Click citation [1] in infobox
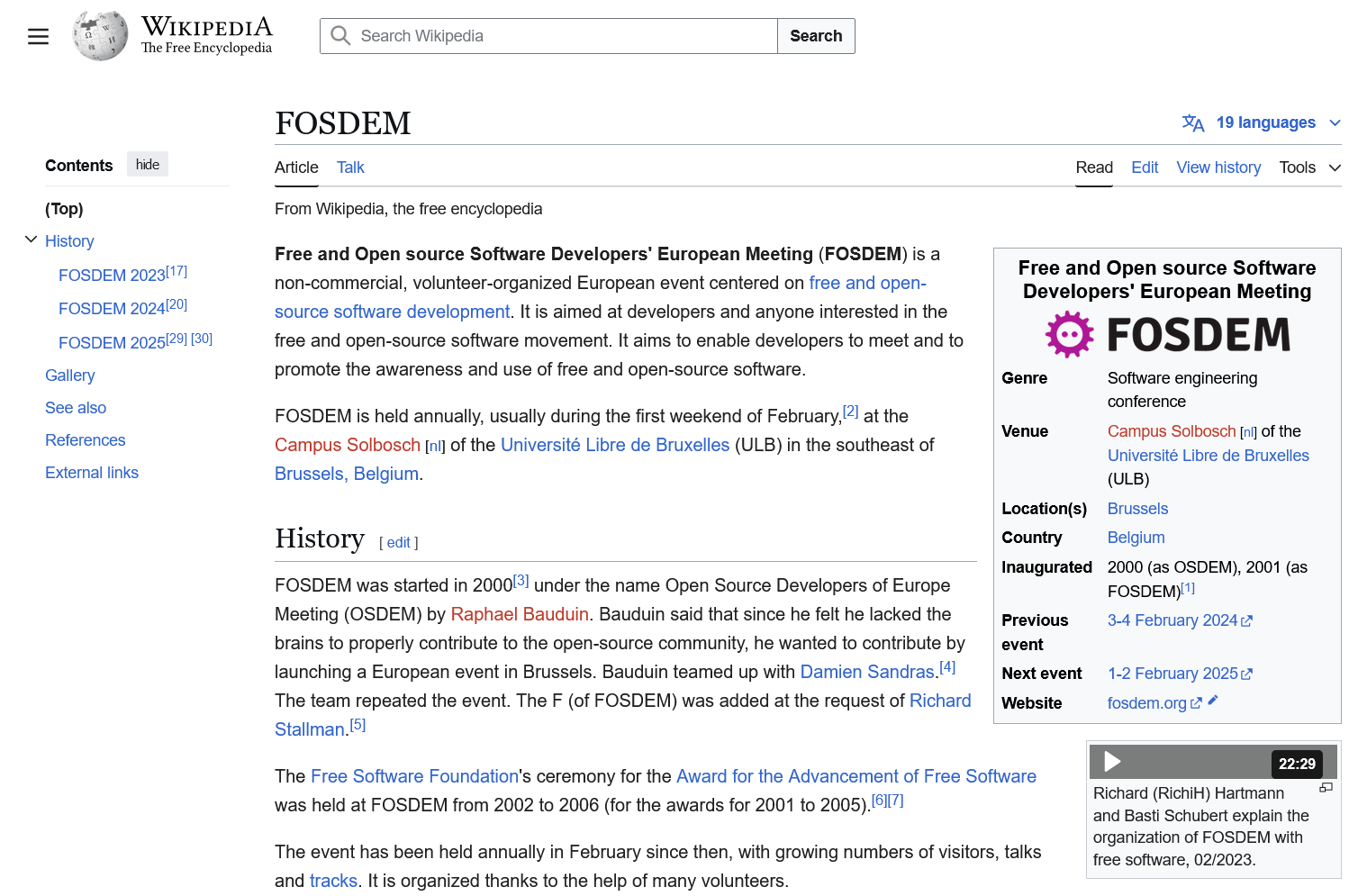This screenshot has height=896, width=1358. coord(1188,588)
